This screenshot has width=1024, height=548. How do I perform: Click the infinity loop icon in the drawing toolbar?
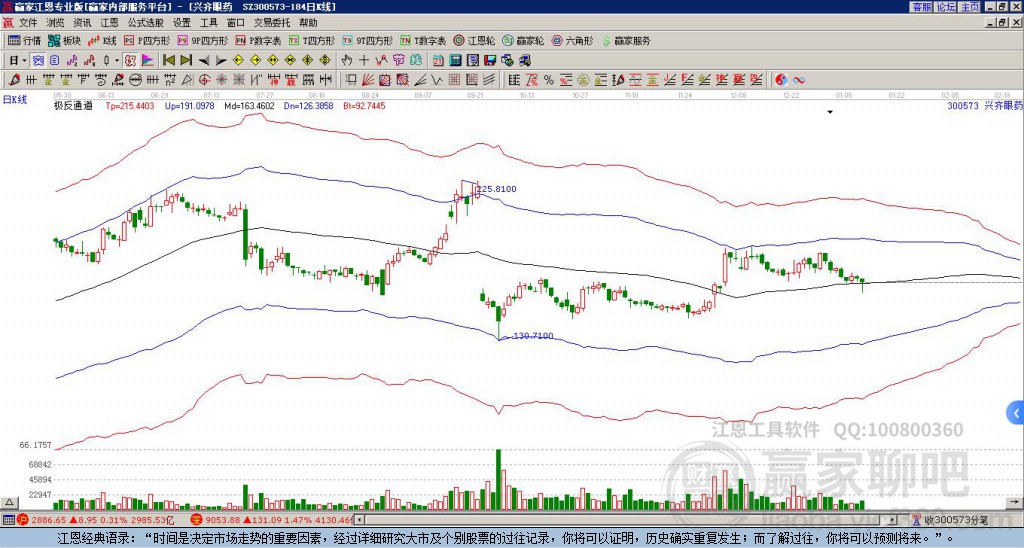[x=799, y=80]
